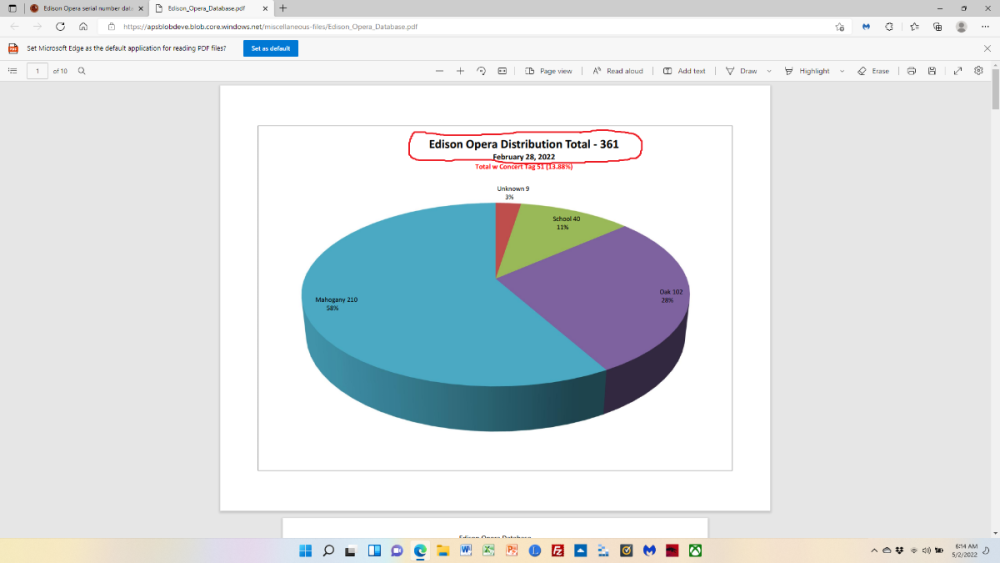Image resolution: width=1000 pixels, height=563 pixels.
Task: Zoom out with the minus icon
Action: [x=439, y=71]
